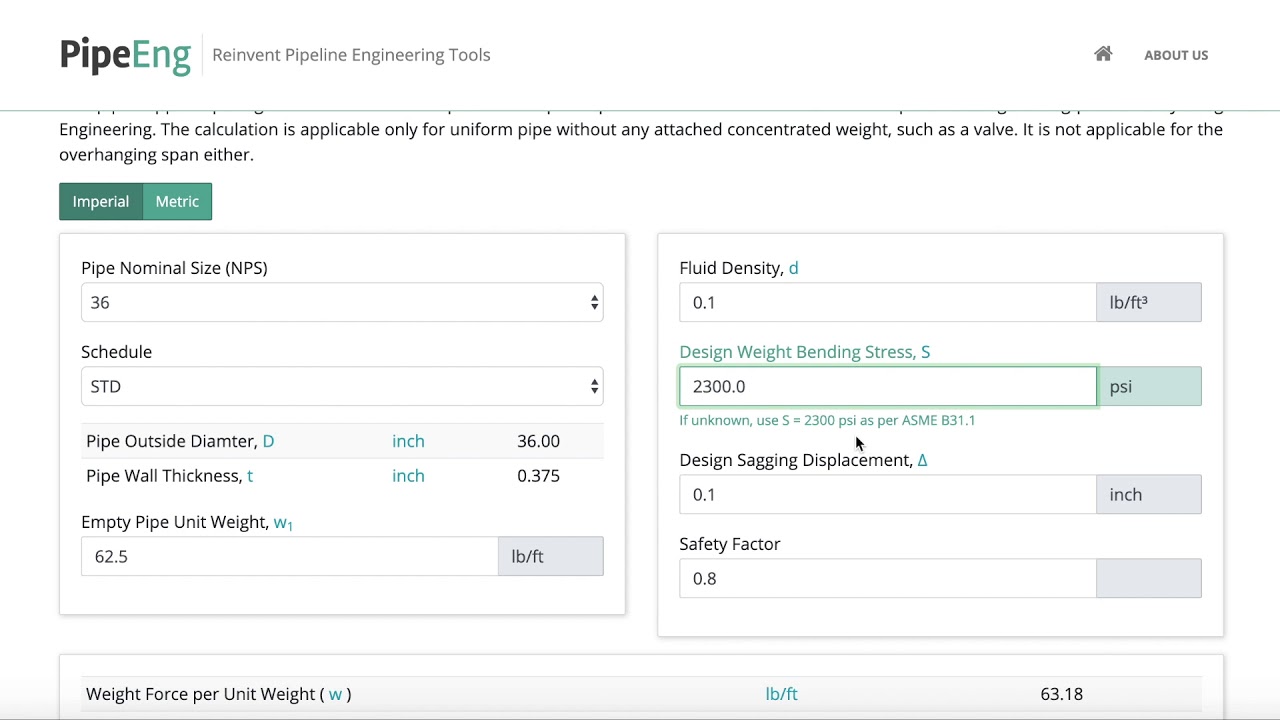Open the Pipe Nominal Size dropdown
The image size is (1280, 720).
click(x=342, y=302)
